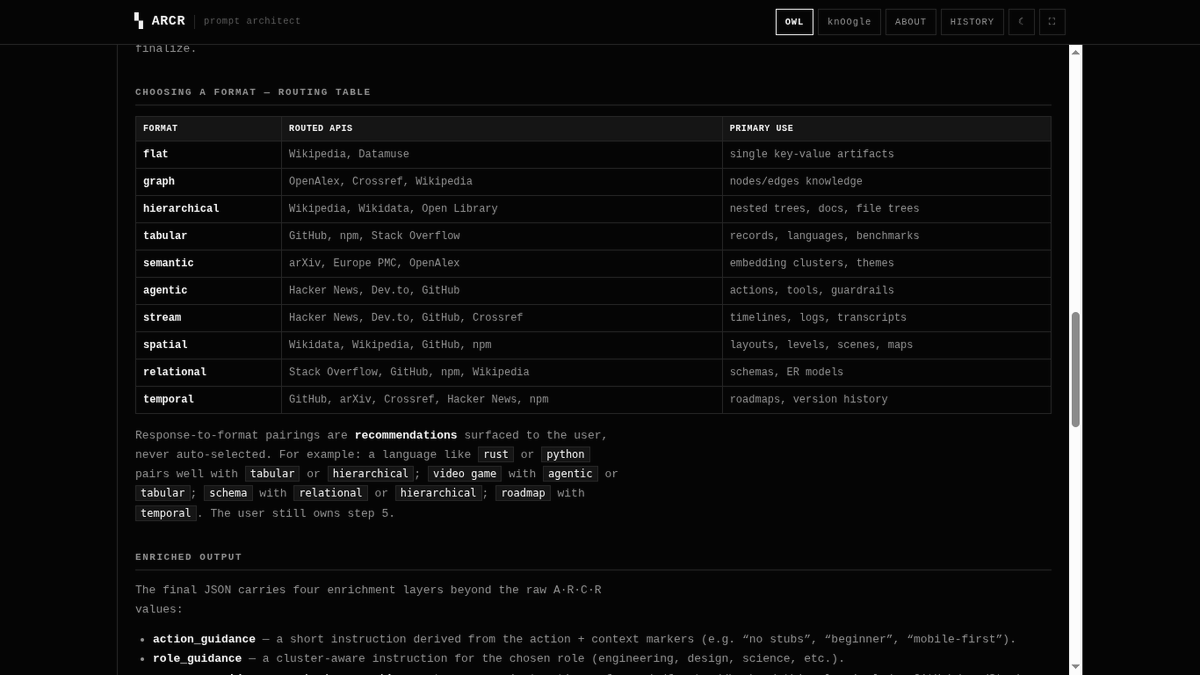1200x675 pixels.
Task: Select the tabular format table cell
Action: [x=209, y=236]
